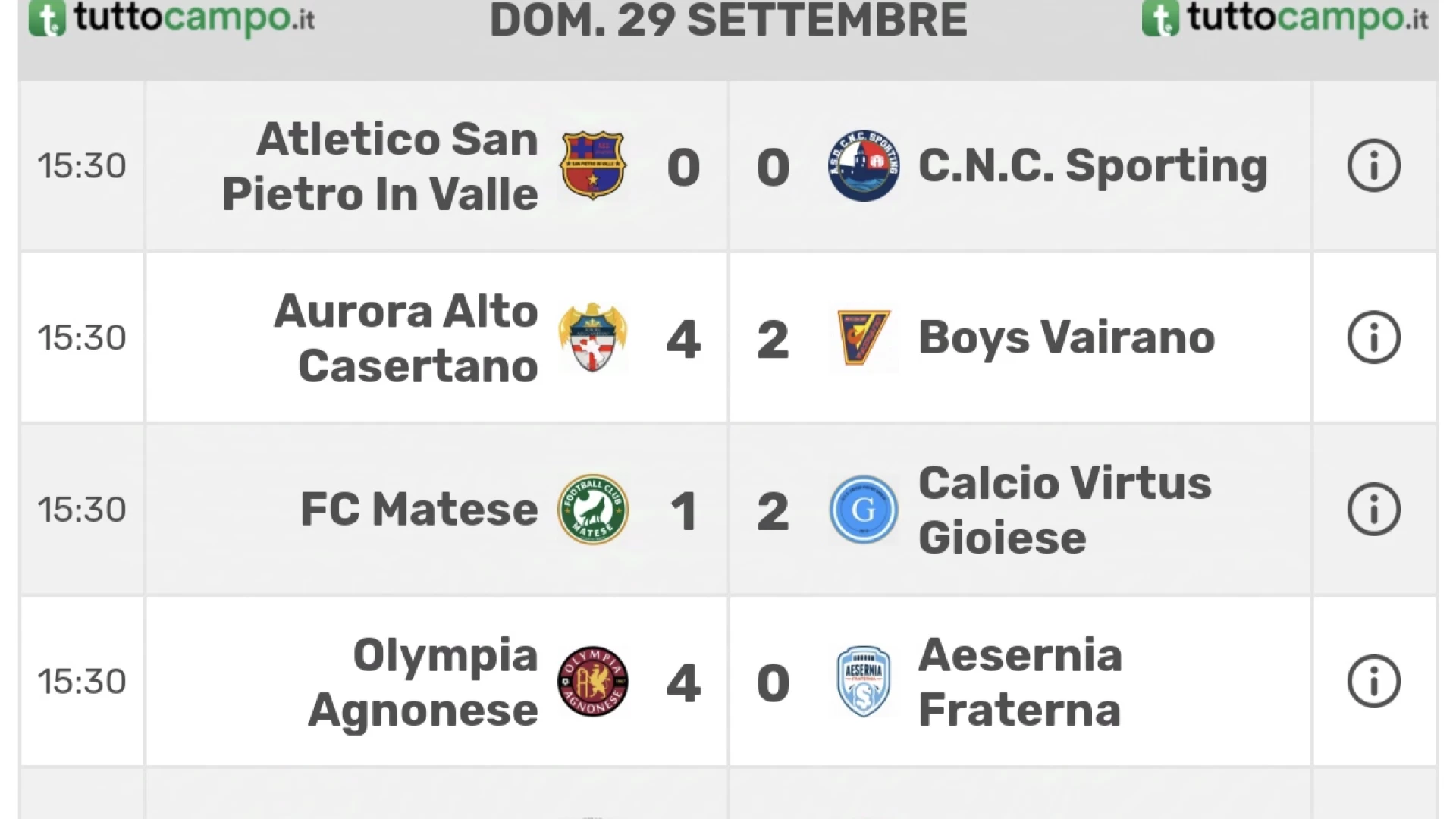
Task: Open tuttocampo.it logo at top left
Action: click(172, 19)
